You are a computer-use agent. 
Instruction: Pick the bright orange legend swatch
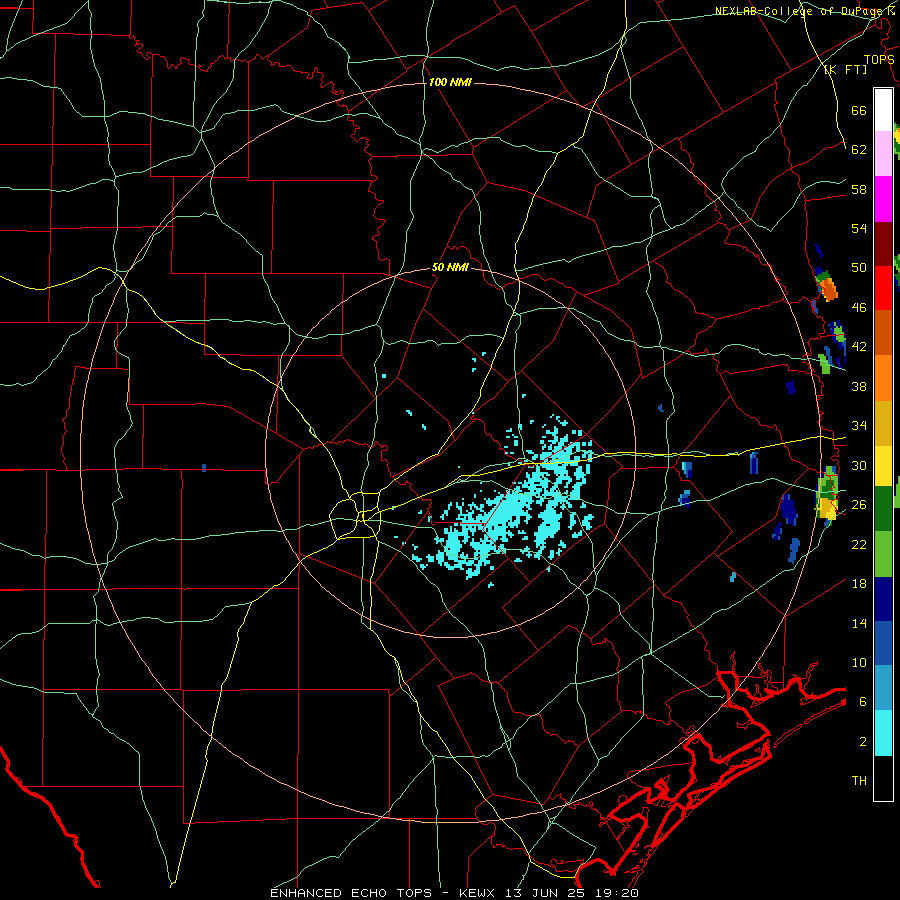(x=883, y=378)
